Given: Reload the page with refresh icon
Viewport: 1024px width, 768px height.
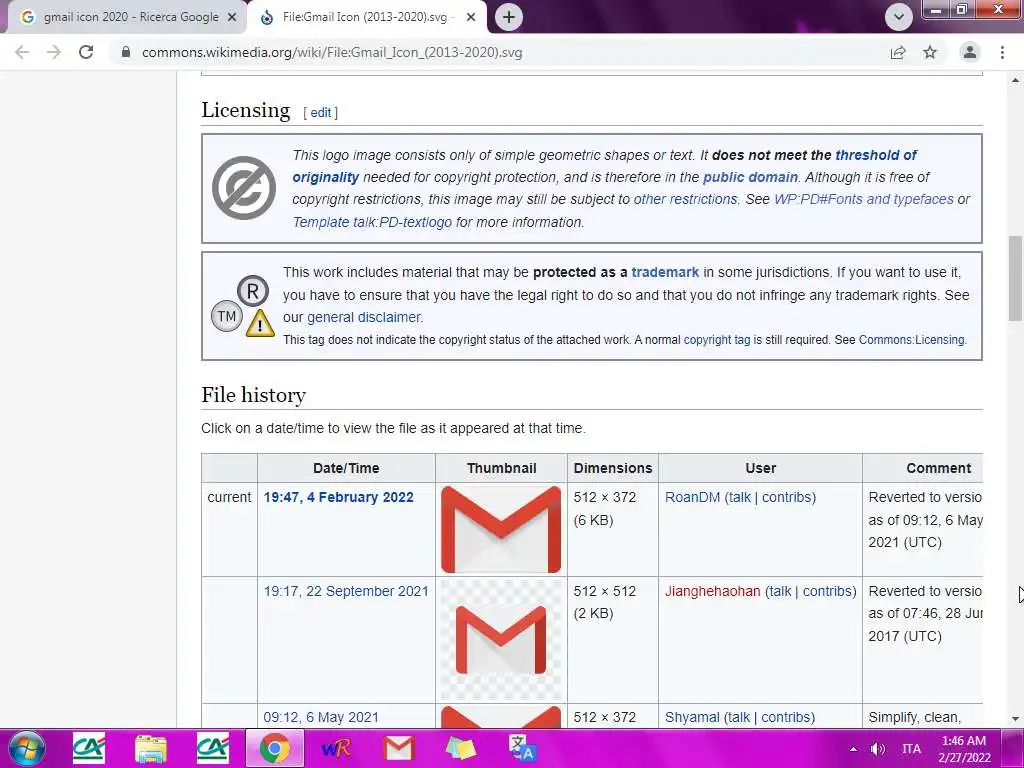Looking at the screenshot, I should point(86,52).
